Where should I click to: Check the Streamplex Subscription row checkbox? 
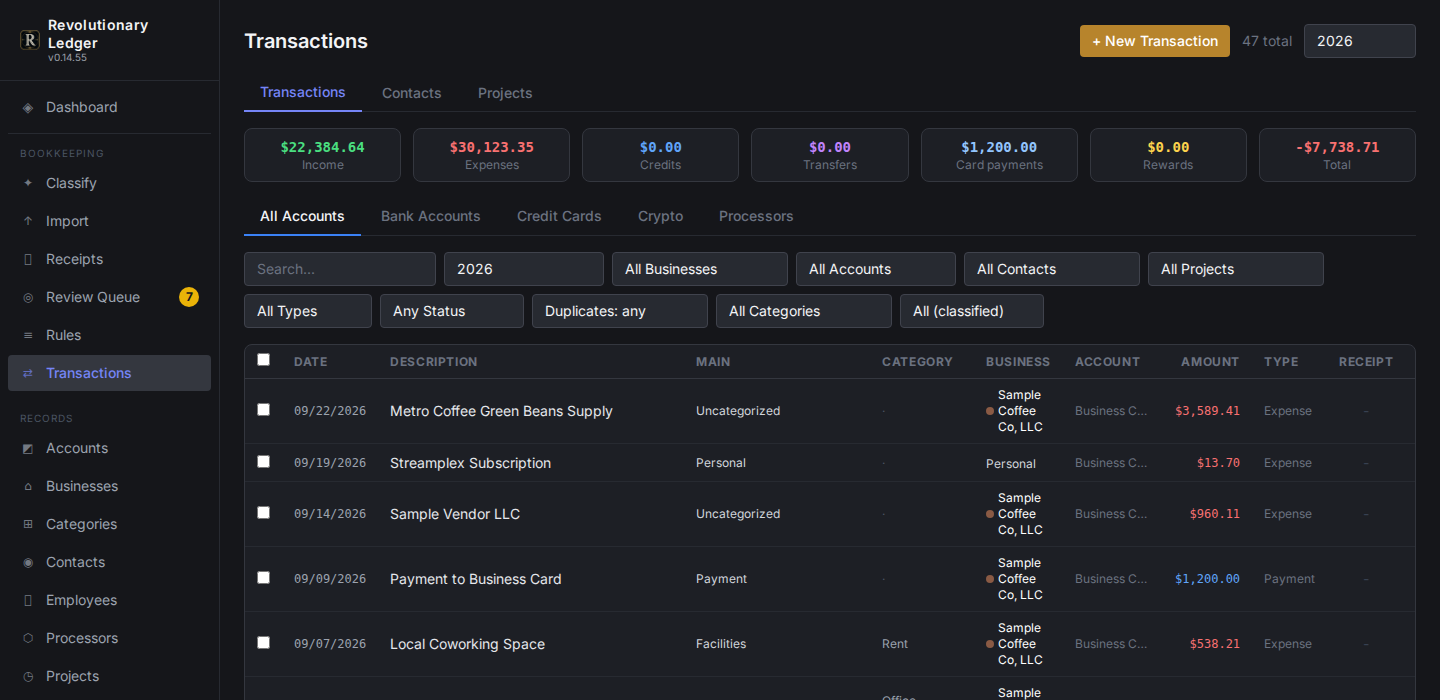263,462
